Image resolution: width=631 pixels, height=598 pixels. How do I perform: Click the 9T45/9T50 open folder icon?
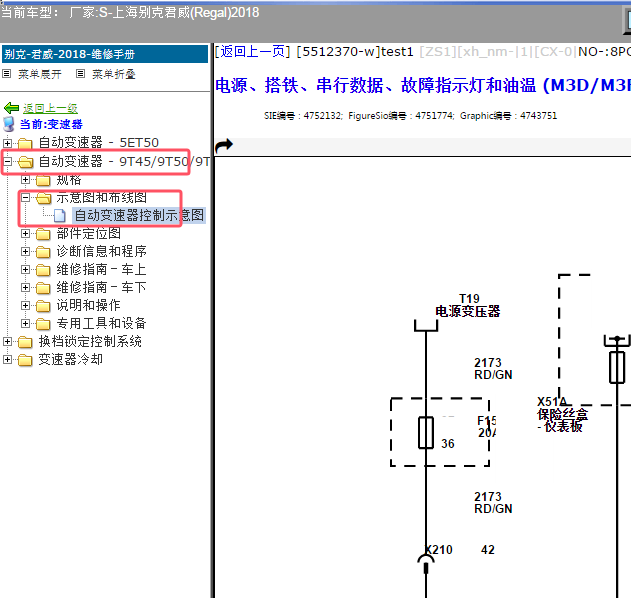pos(26,162)
